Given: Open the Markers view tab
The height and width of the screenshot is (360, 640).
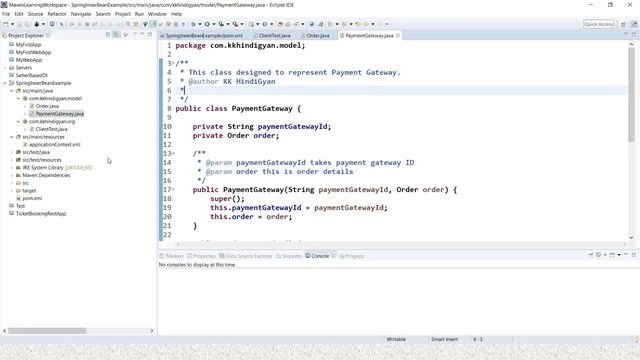Looking at the screenshot, I should point(172,256).
